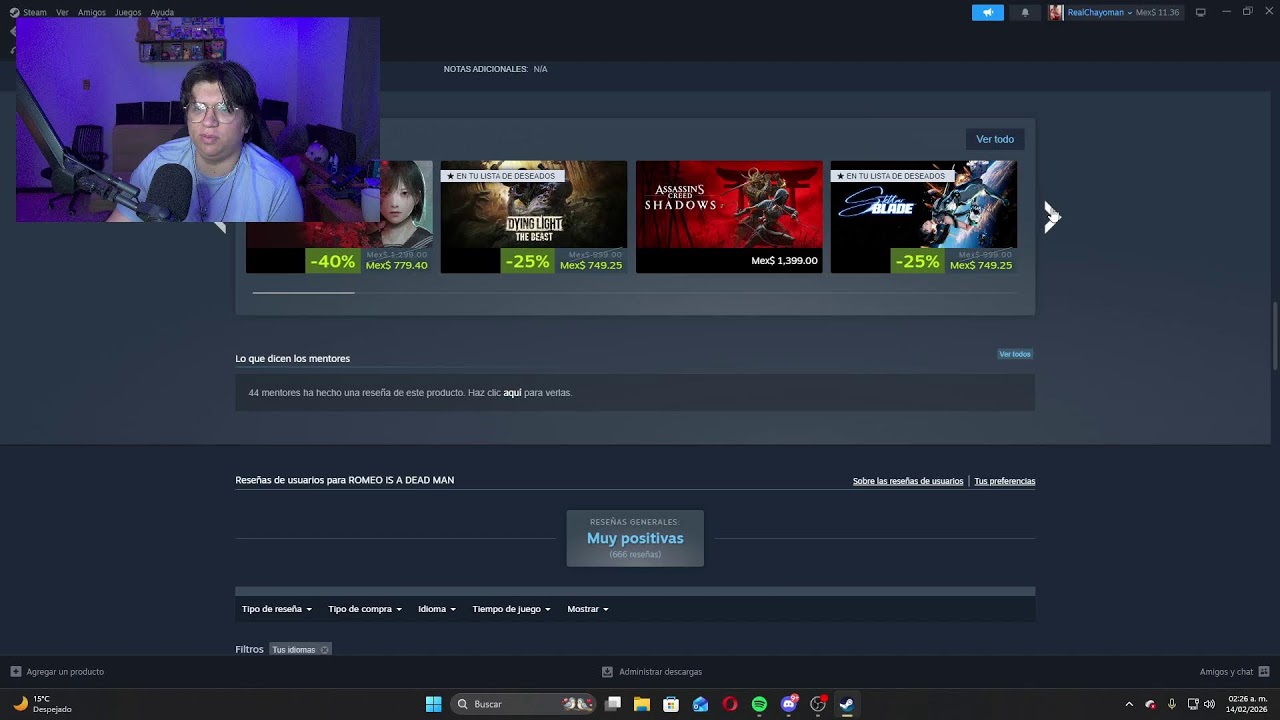Image resolution: width=1280 pixels, height=720 pixels.
Task: Click the page vertical scrollbar
Action: (1274, 335)
